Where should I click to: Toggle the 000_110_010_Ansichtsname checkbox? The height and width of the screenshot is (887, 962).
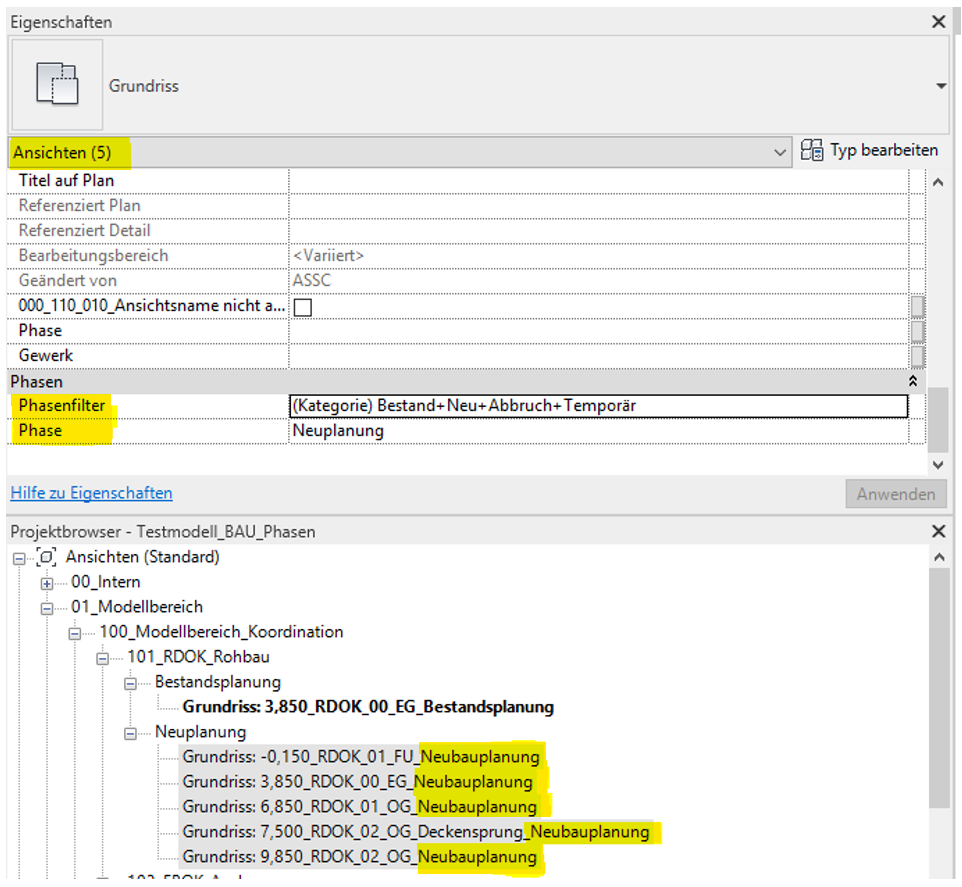(302, 307)
